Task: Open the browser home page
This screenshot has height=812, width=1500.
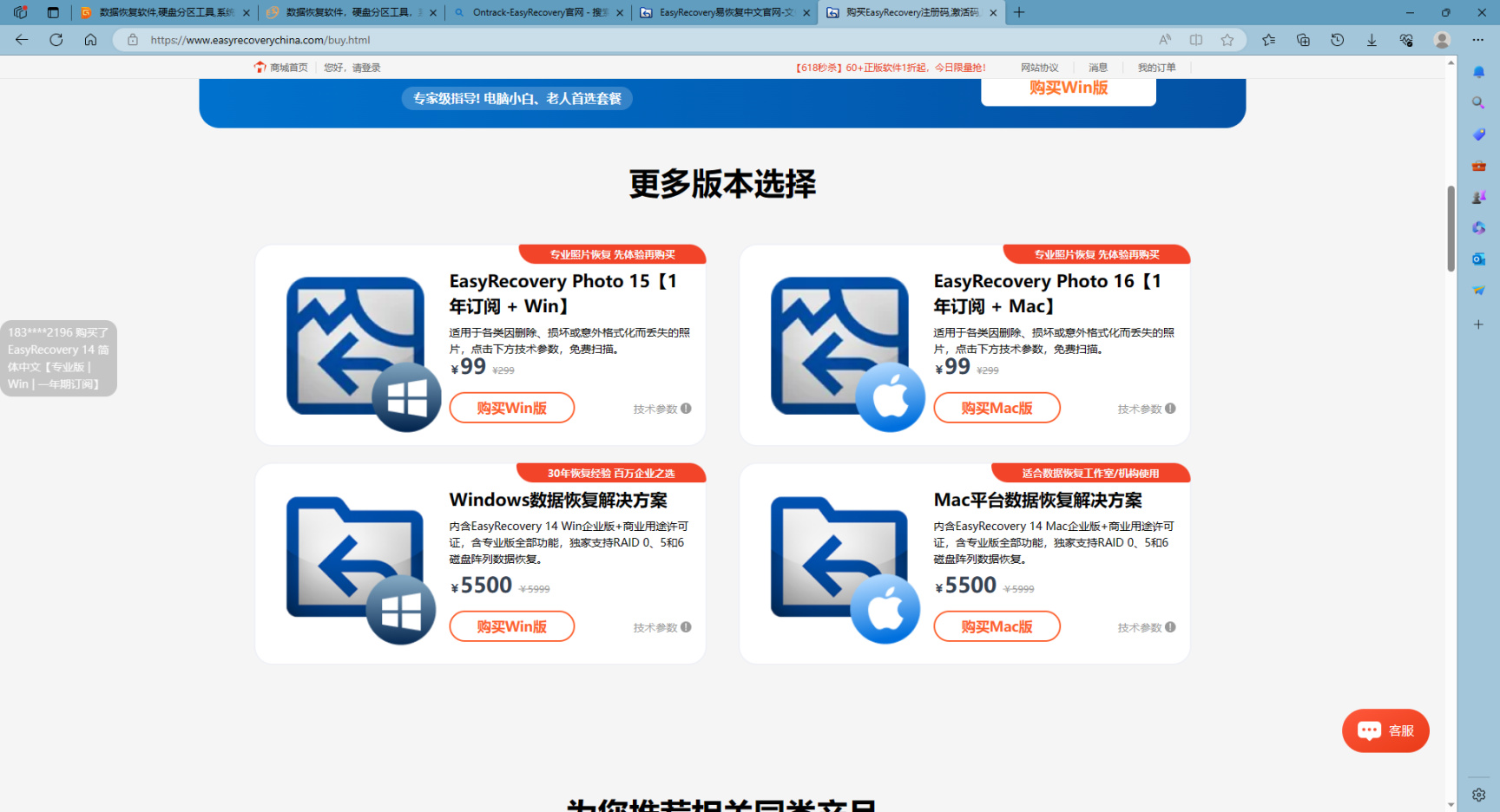Action: tap(90, 40)
